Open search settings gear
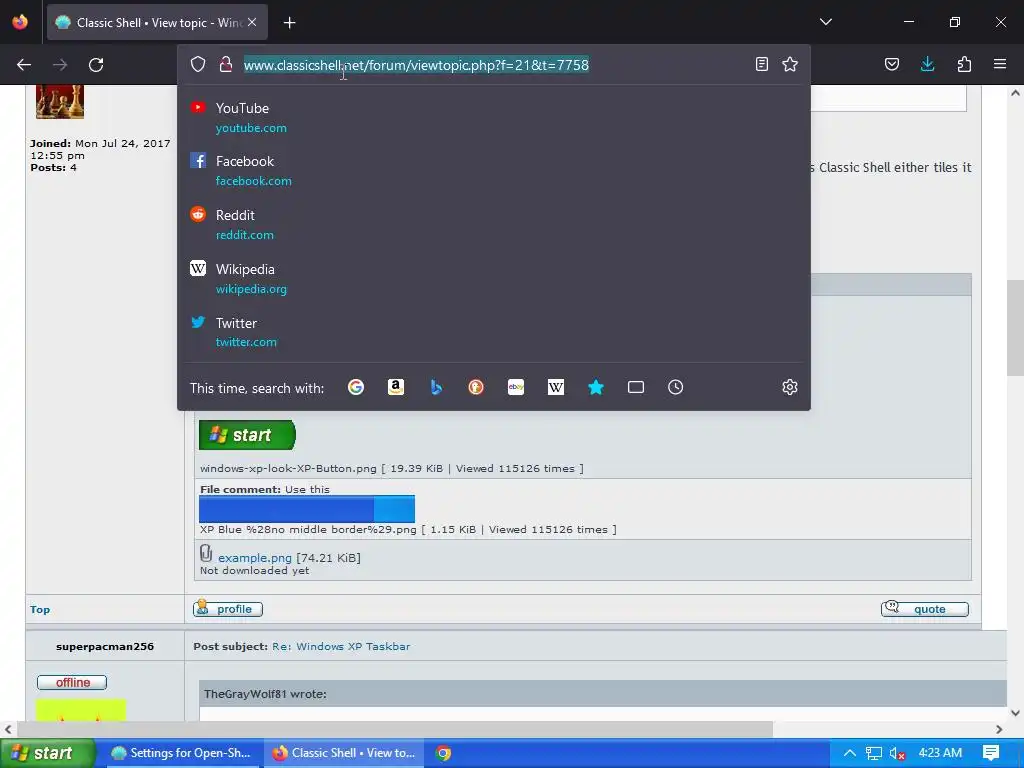This screenshot has height=768, width=1024. [790, 387]
